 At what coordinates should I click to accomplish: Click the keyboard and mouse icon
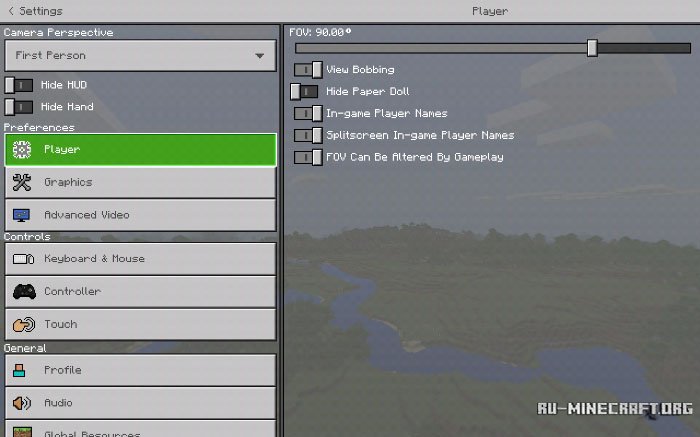(x=23, y=259)
